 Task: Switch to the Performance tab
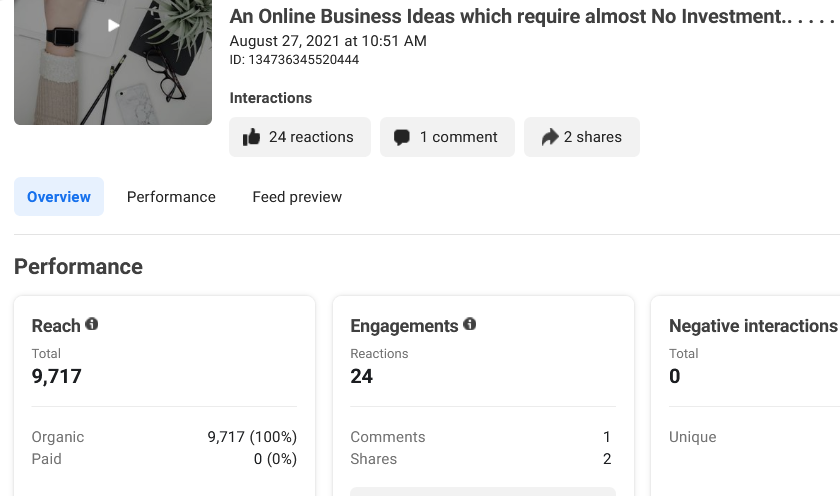[x=171, y=197]
